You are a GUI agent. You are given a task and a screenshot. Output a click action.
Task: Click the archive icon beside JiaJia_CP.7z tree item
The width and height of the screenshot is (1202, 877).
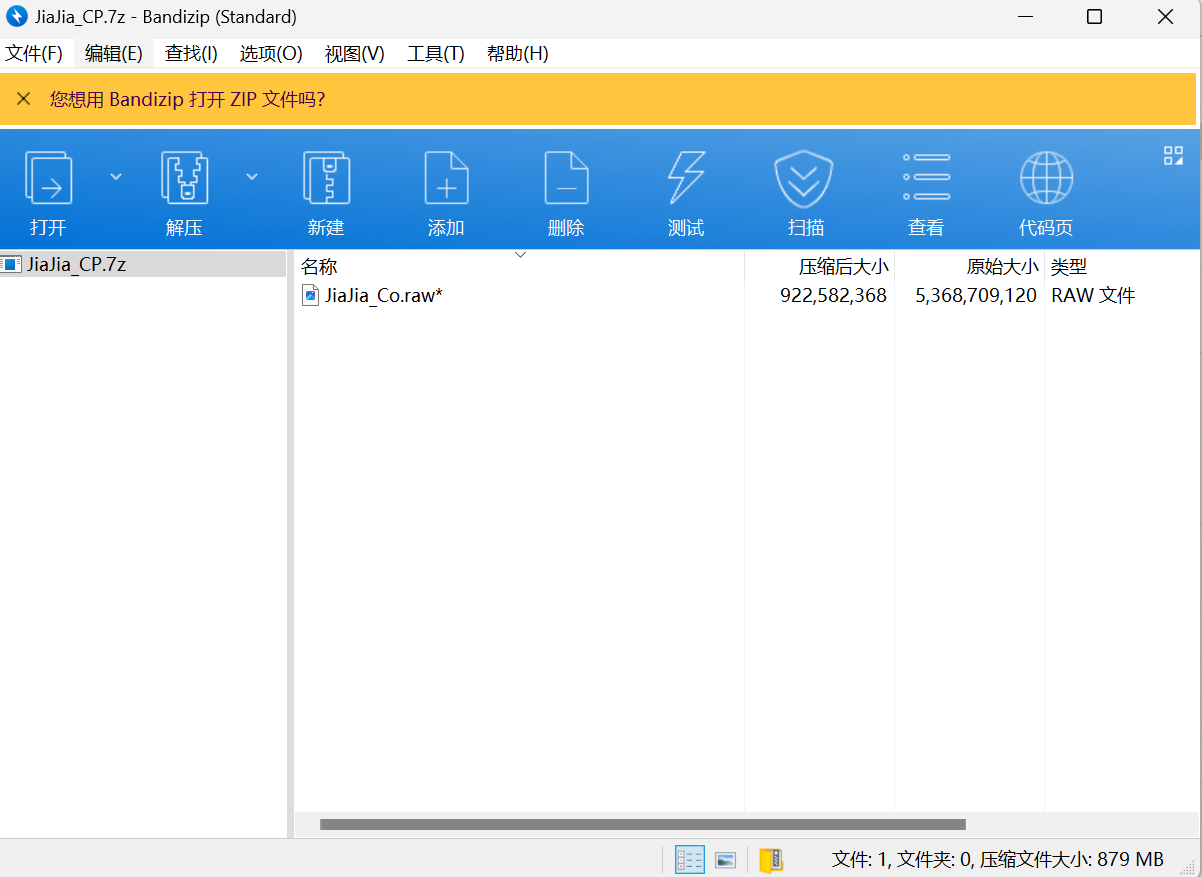(11, 264)
